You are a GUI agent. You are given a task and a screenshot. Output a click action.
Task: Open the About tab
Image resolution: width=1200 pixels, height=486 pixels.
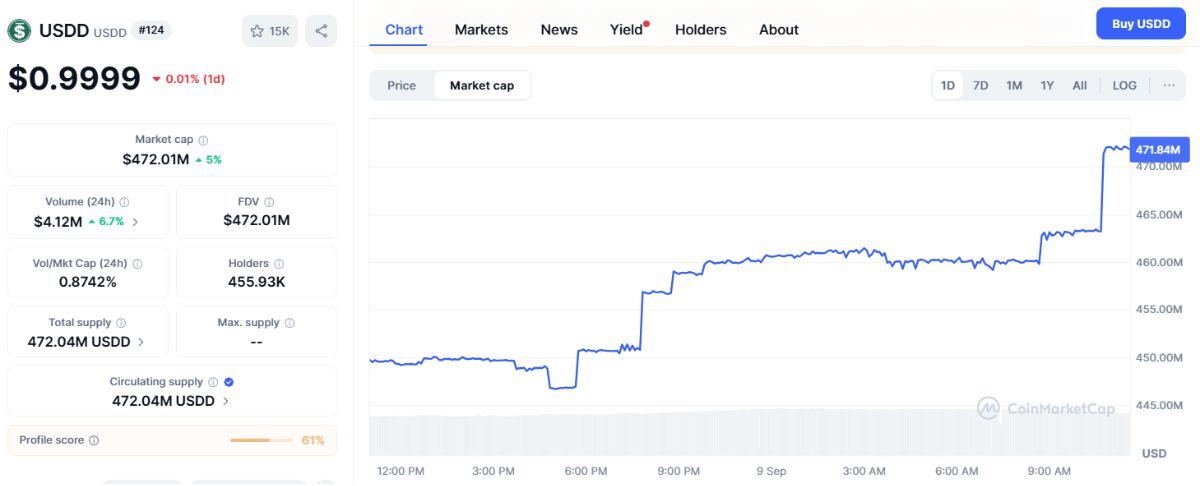coord(779,29)
